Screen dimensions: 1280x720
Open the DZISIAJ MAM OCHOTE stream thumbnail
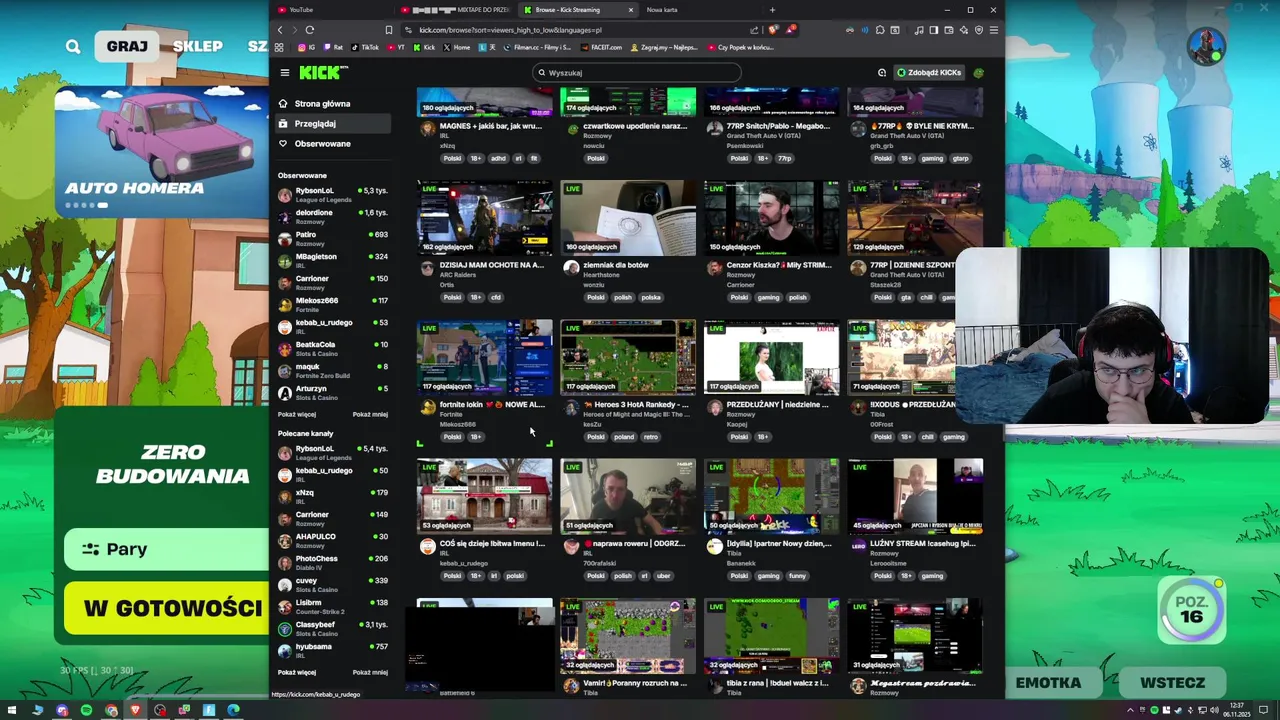pyautogui.click(x=485, y=218)
